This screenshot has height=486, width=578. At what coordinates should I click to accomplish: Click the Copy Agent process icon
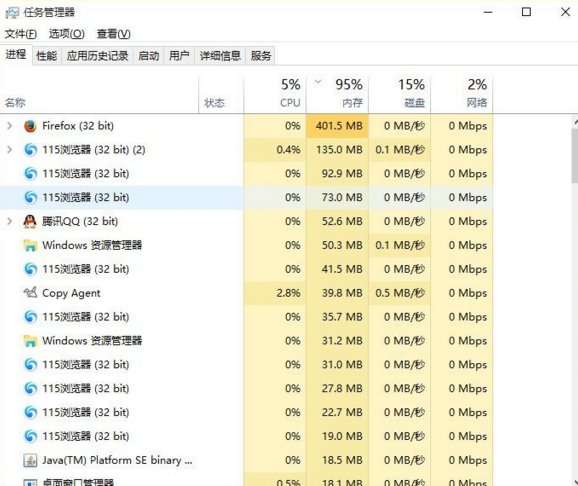30,293
